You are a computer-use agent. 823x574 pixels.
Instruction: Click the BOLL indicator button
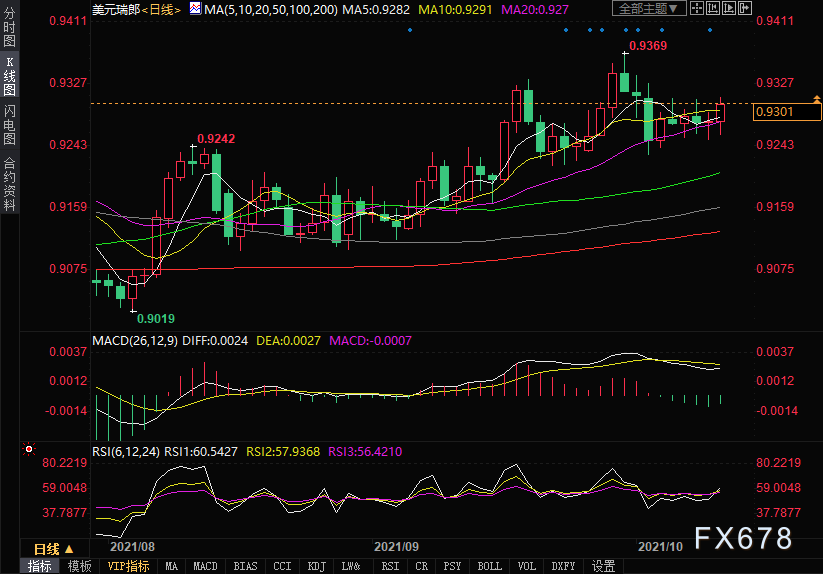pyautogui.click(x=489, y=566)
